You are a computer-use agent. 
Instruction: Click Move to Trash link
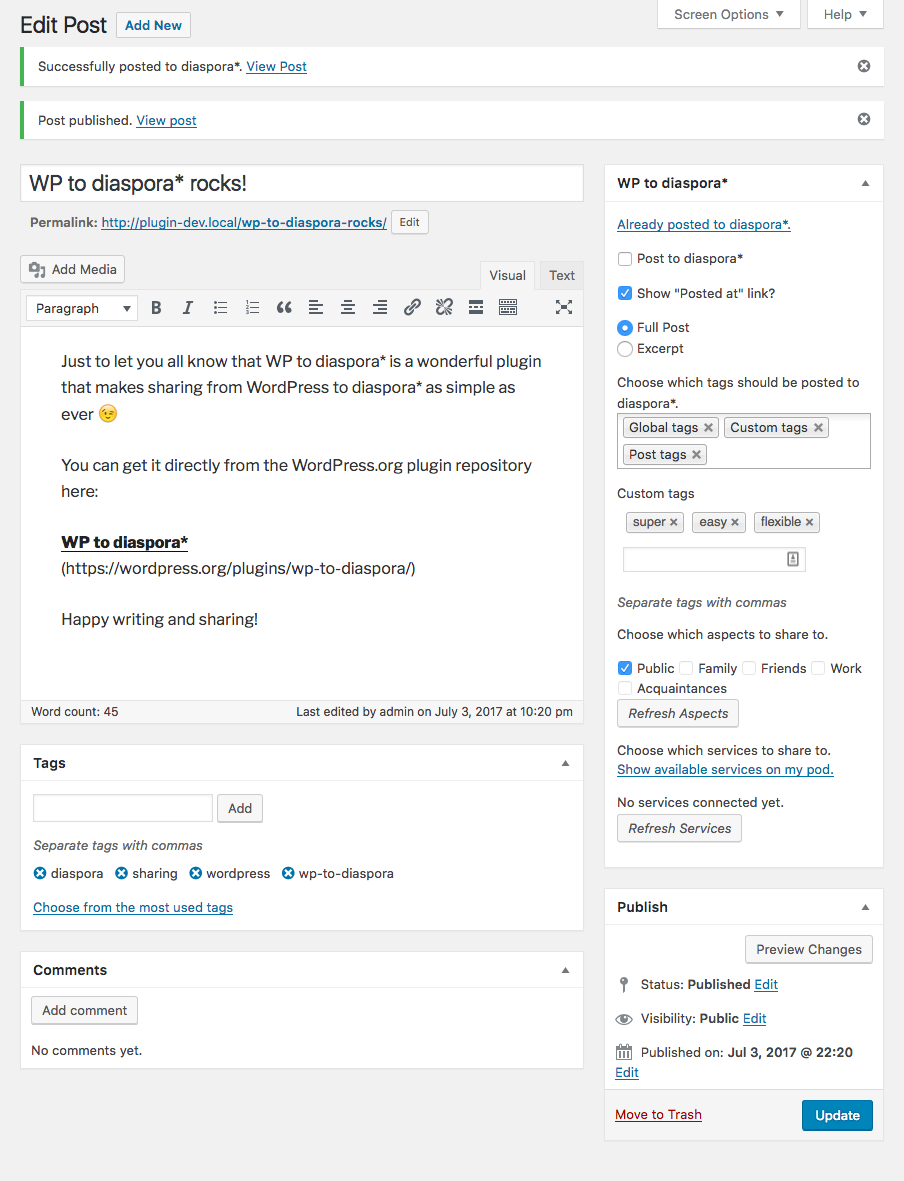coord(658,1115)
